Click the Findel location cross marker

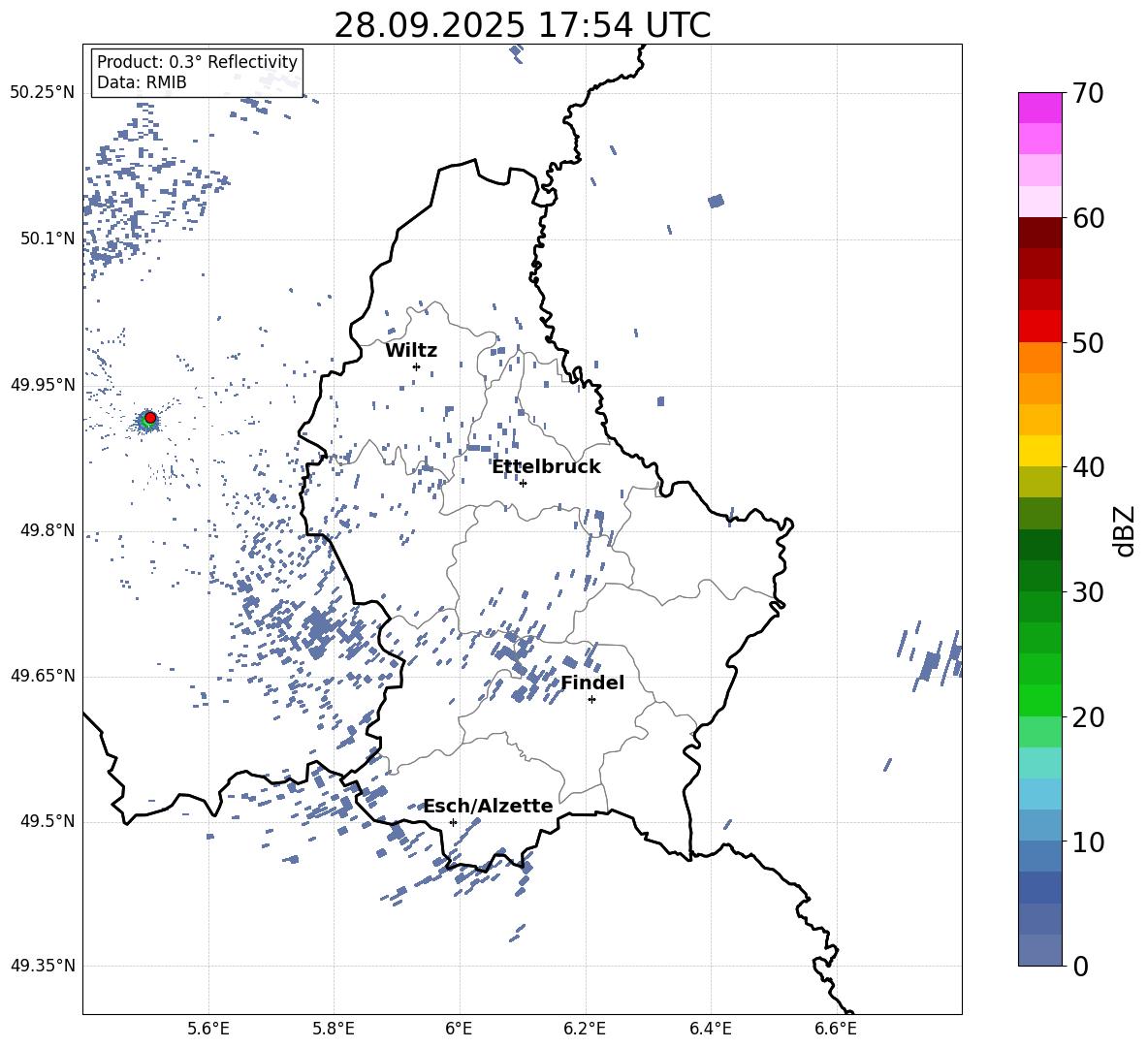(x=591, y=700)
